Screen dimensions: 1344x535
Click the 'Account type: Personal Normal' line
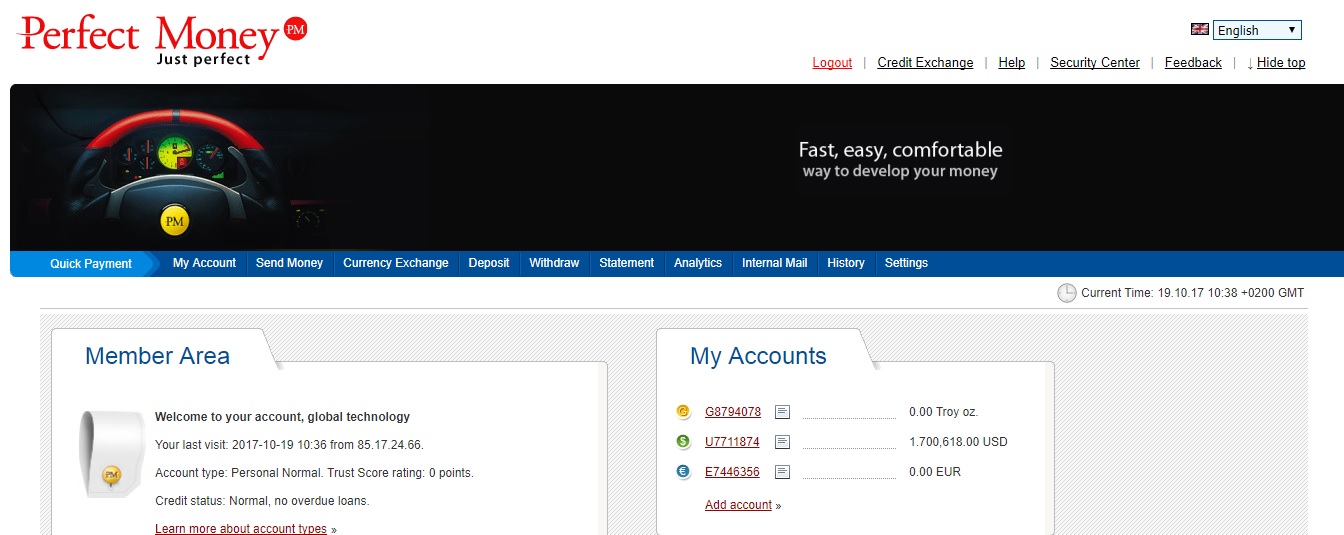[314, 473]
